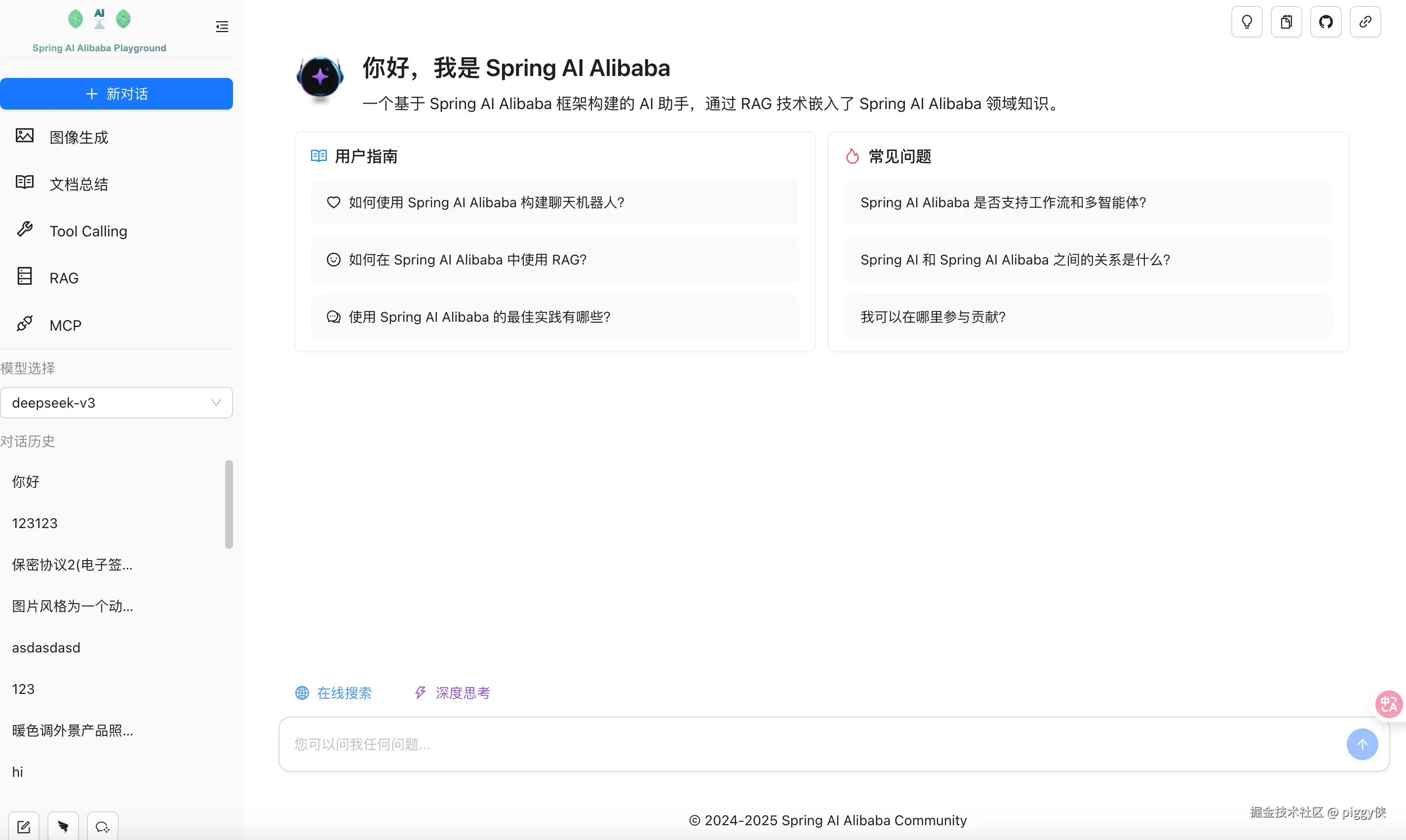Collapse the sidebar with the menu fold icon
The width and height of the screenshot is (1406, 840).
(222, 27)
